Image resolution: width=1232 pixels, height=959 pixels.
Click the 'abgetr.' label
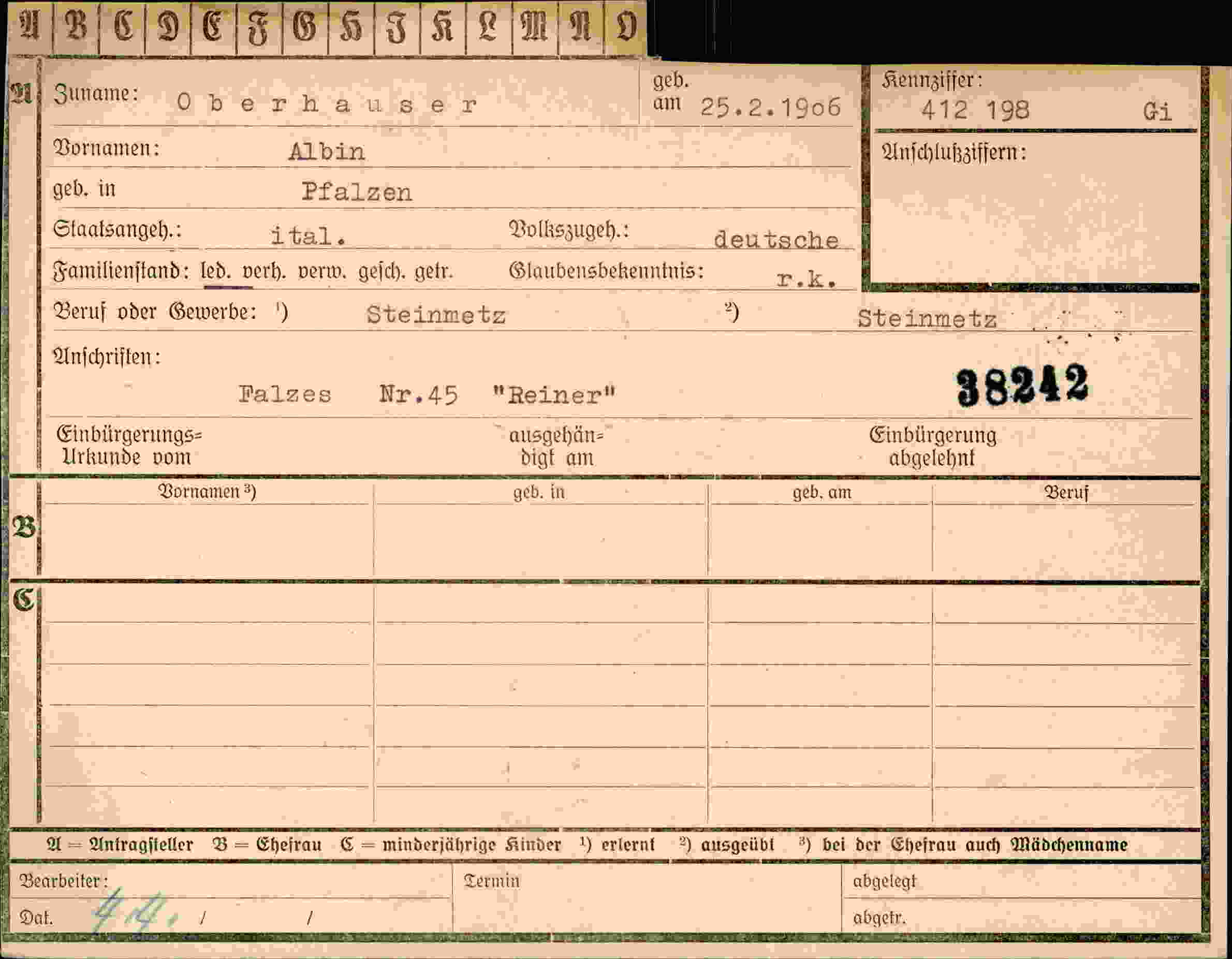(x=879, y=918)
